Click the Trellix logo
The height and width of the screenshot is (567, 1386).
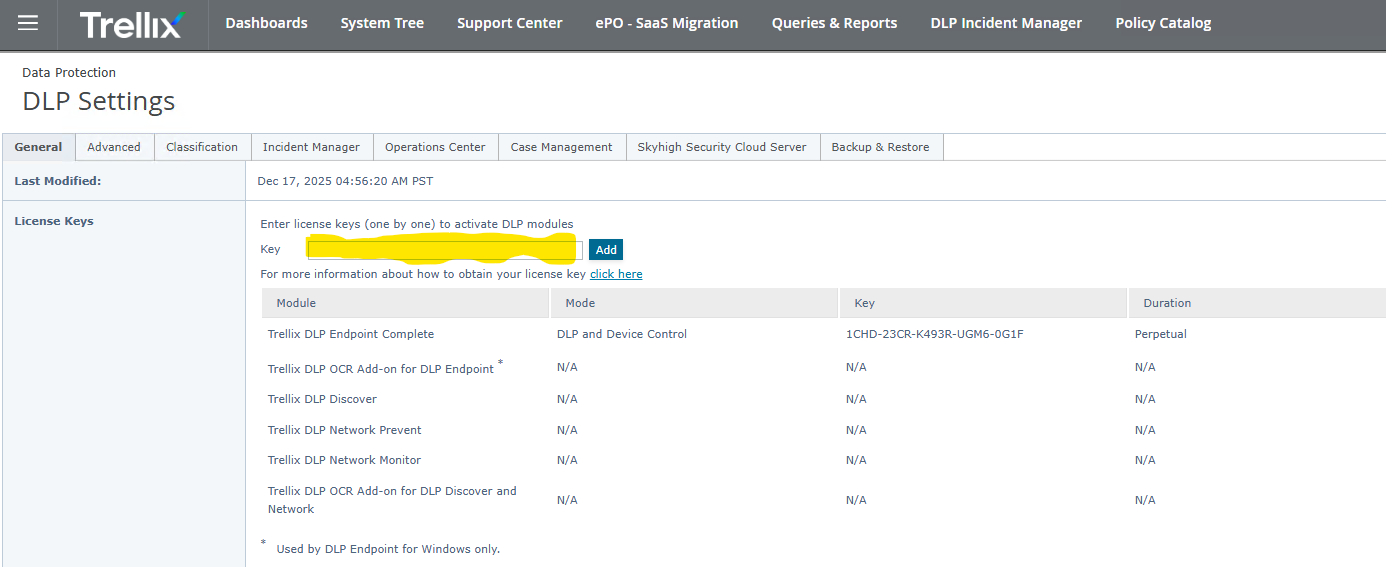tap(133, 24)
